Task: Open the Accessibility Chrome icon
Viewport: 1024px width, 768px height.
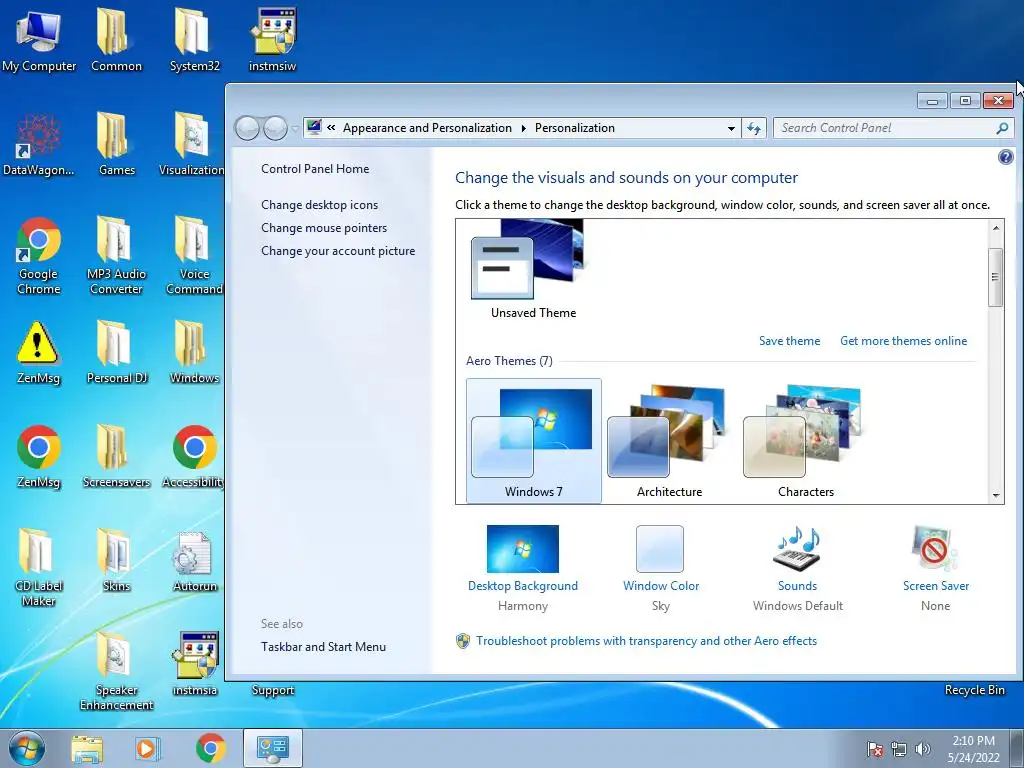Action: [x=194, y=456]
